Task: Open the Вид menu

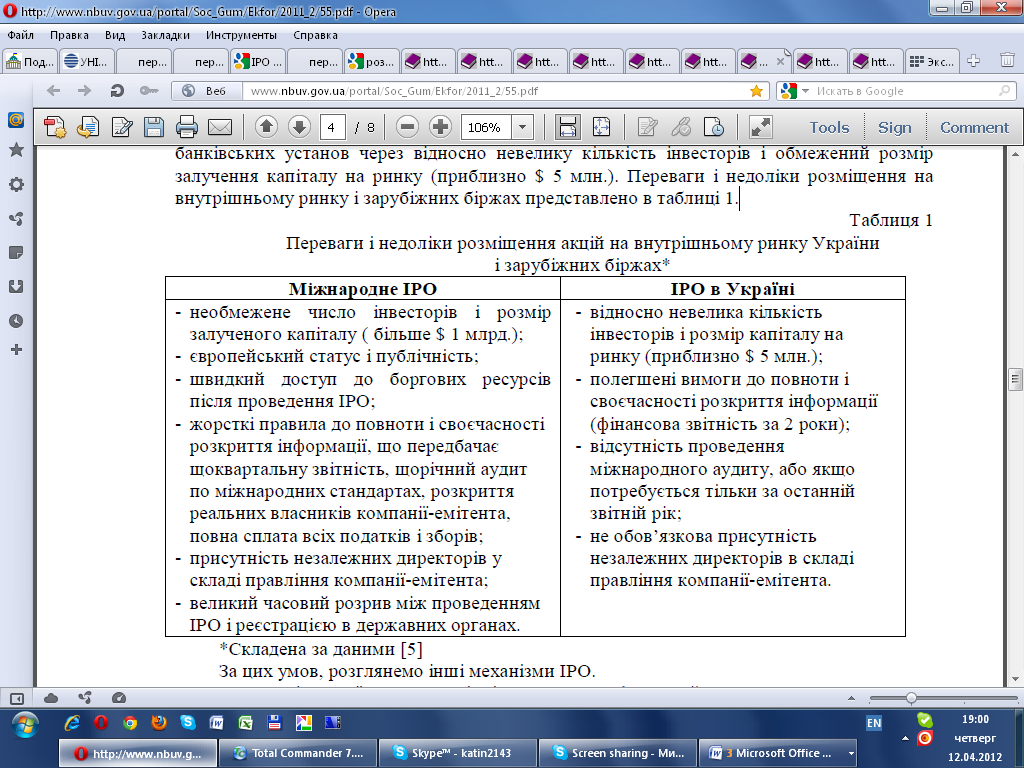Action: [x=115, y=35]
